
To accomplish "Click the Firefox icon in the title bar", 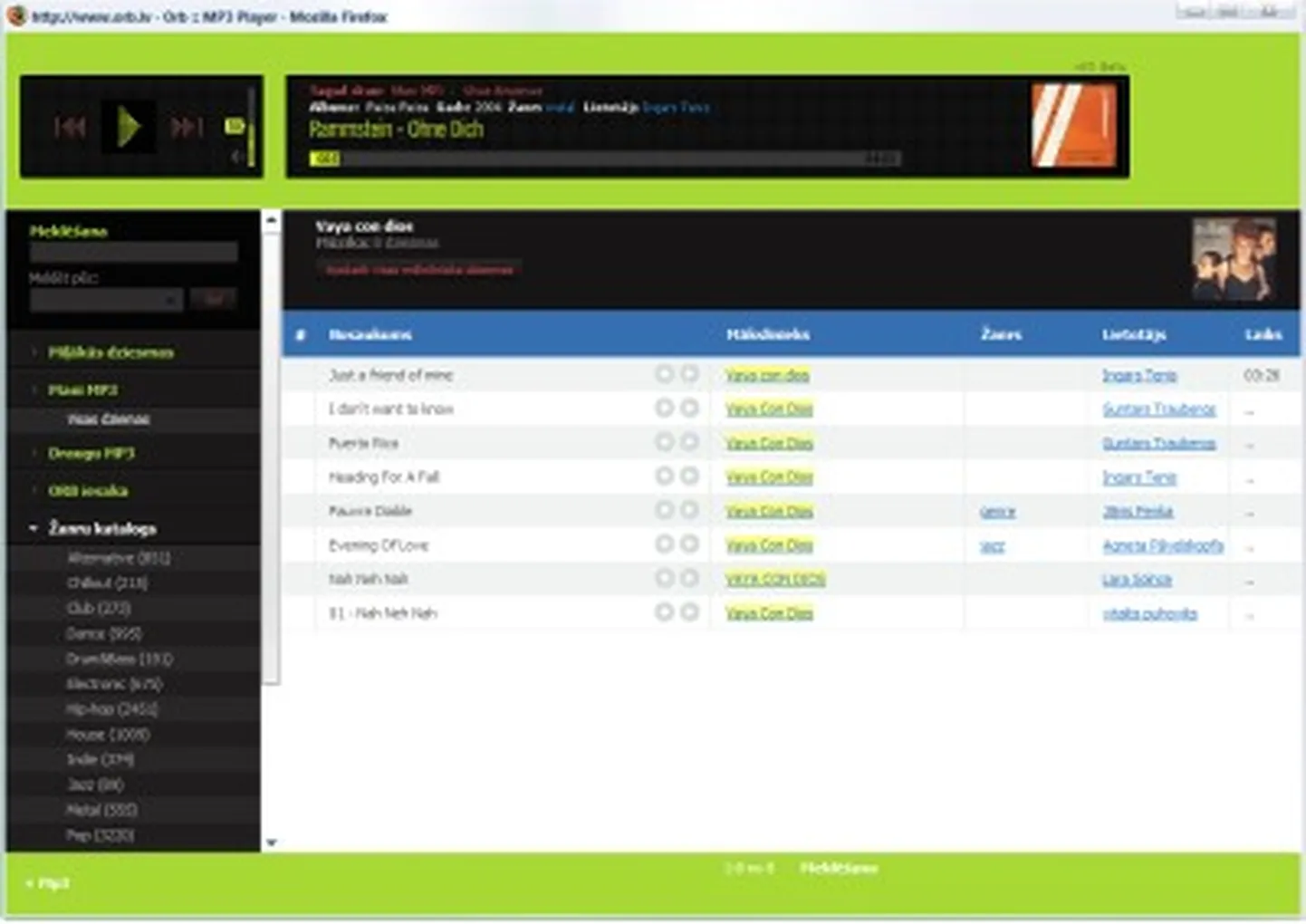I will [x=16, y=15].
